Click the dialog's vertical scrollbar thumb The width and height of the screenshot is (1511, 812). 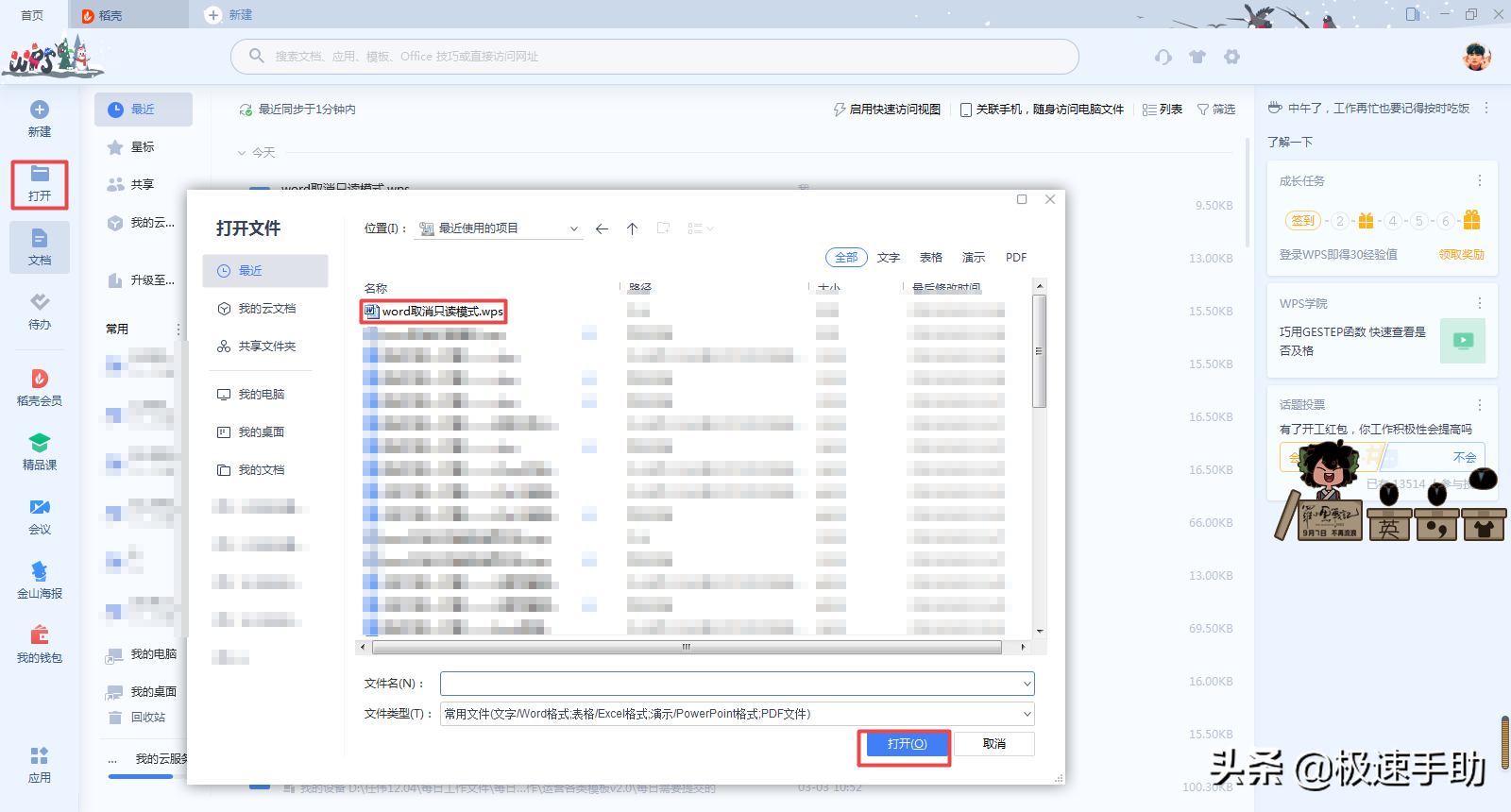pyautogui.click(x=1040, y=351)
